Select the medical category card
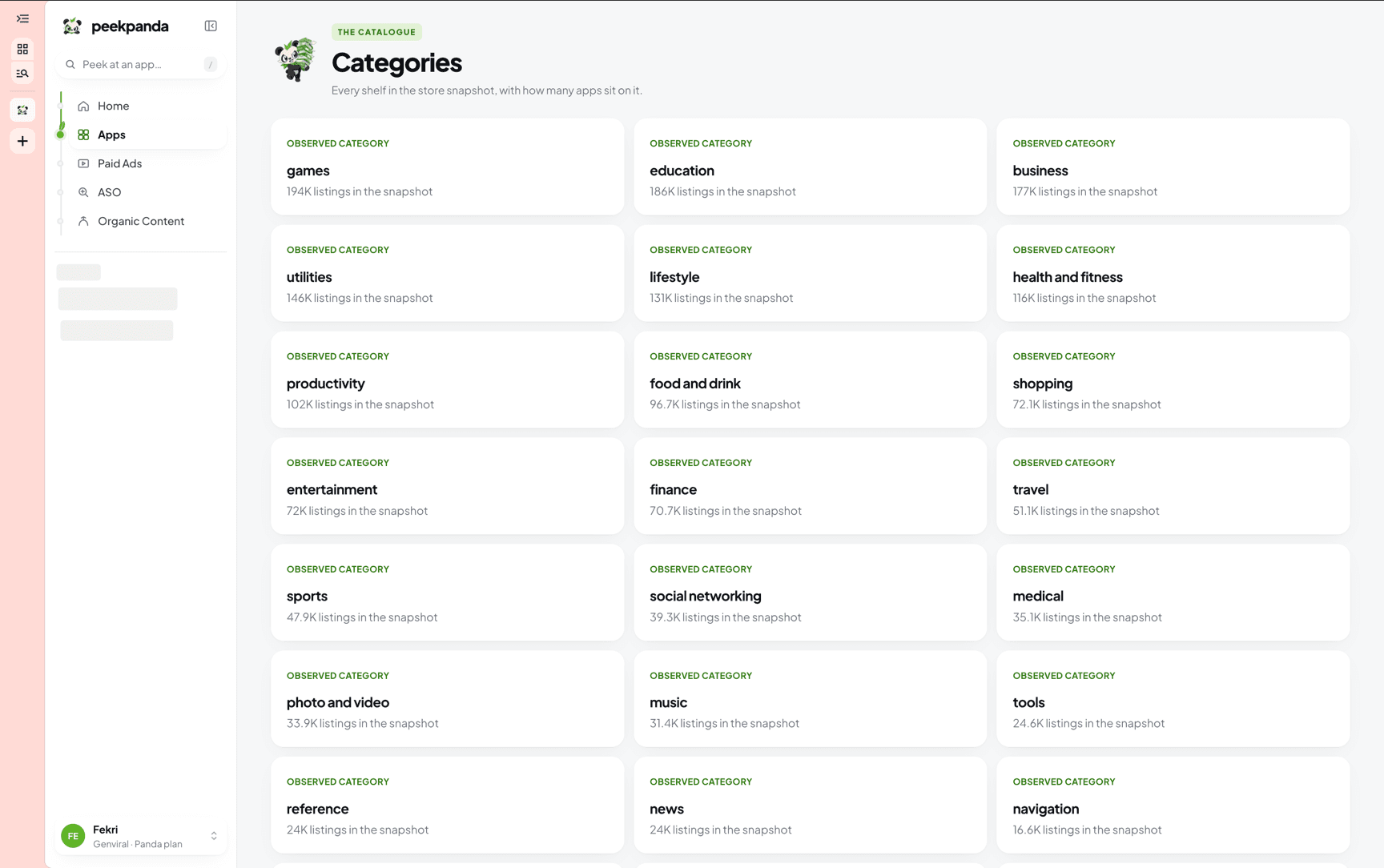The height and width of the screenshot is (868, 1384). click(x=1173, y=593)
